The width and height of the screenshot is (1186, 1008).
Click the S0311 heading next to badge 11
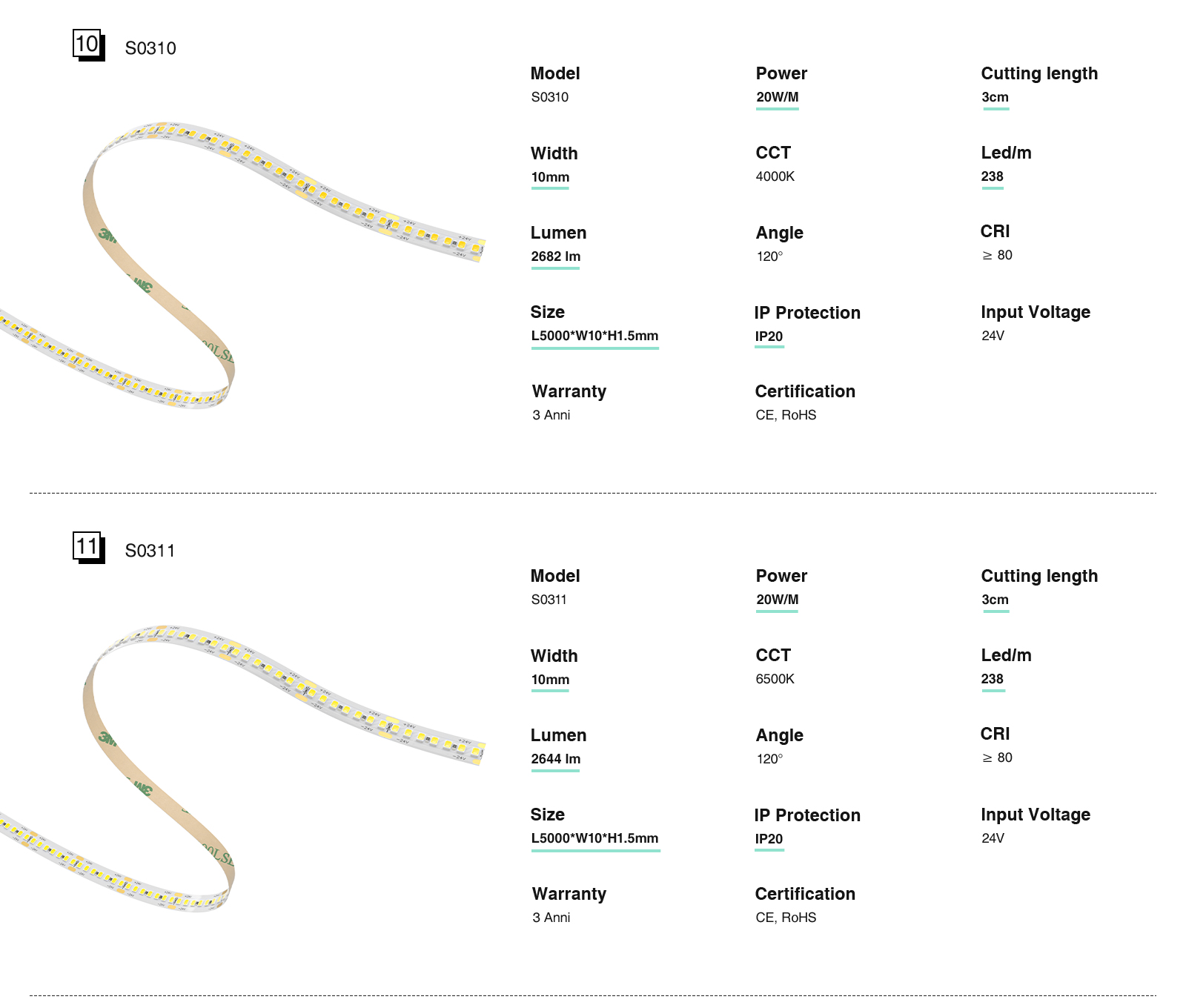pyautogui.click(x=150, y=551)
